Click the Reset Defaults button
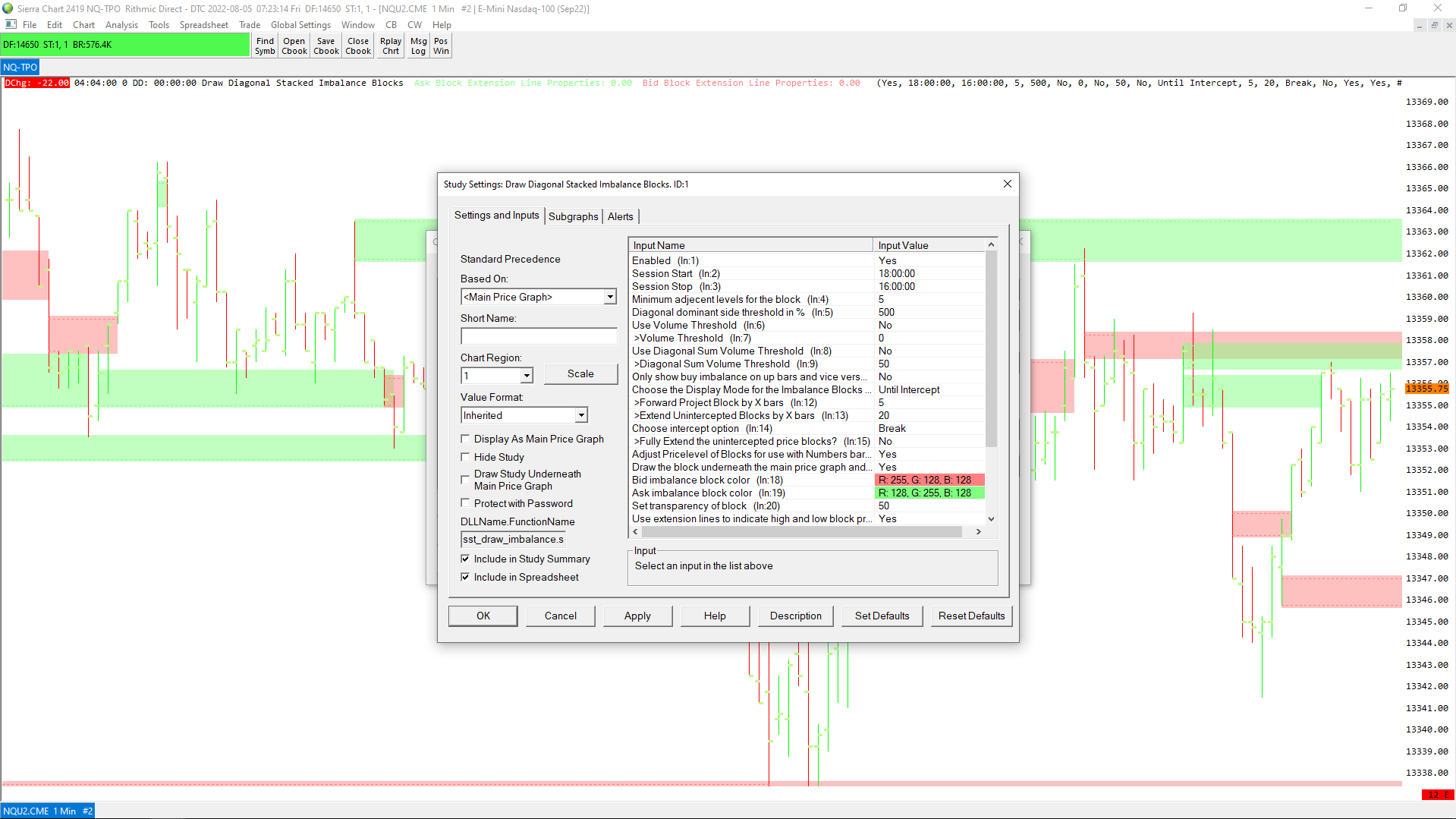Screen dimensions: 1456x819 (971, 616)
